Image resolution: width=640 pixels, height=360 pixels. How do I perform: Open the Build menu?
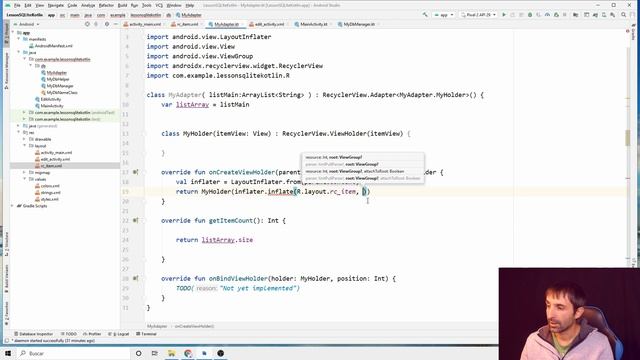pos(122,5)
